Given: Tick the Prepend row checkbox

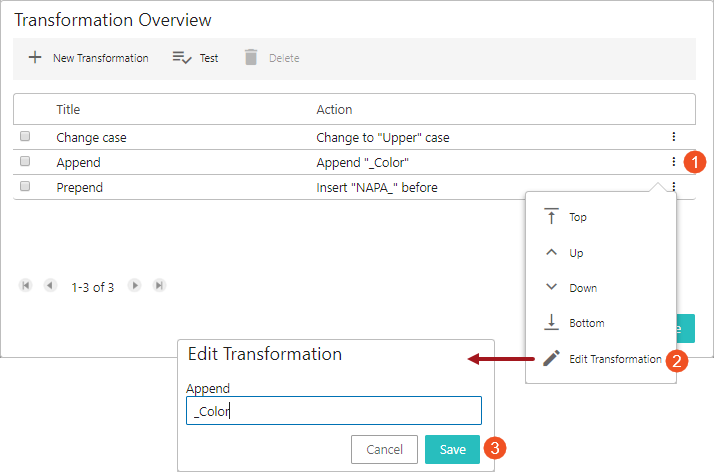Looking at the screenshot, I should (x=25, y=186).
